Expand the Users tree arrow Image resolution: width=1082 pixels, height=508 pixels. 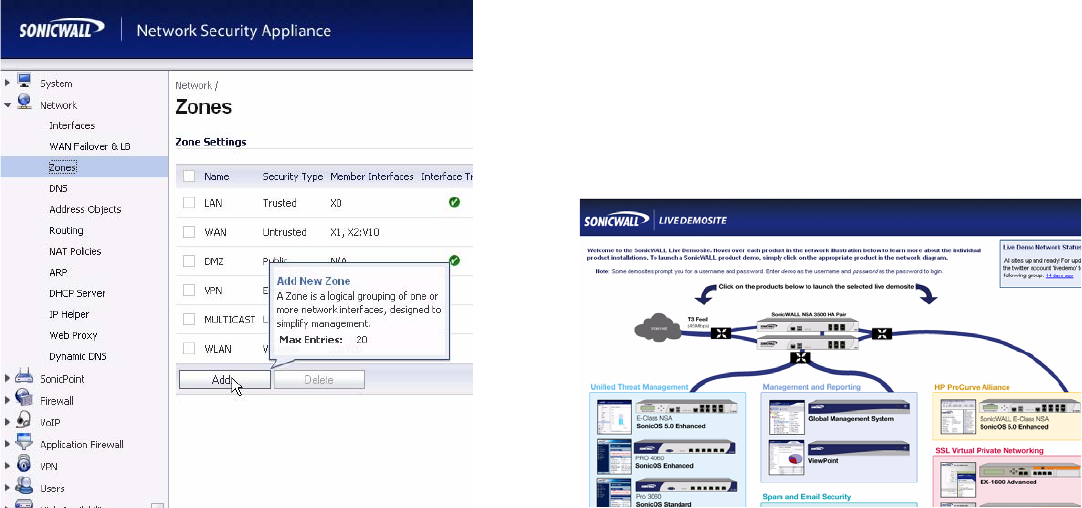[8, 488]
